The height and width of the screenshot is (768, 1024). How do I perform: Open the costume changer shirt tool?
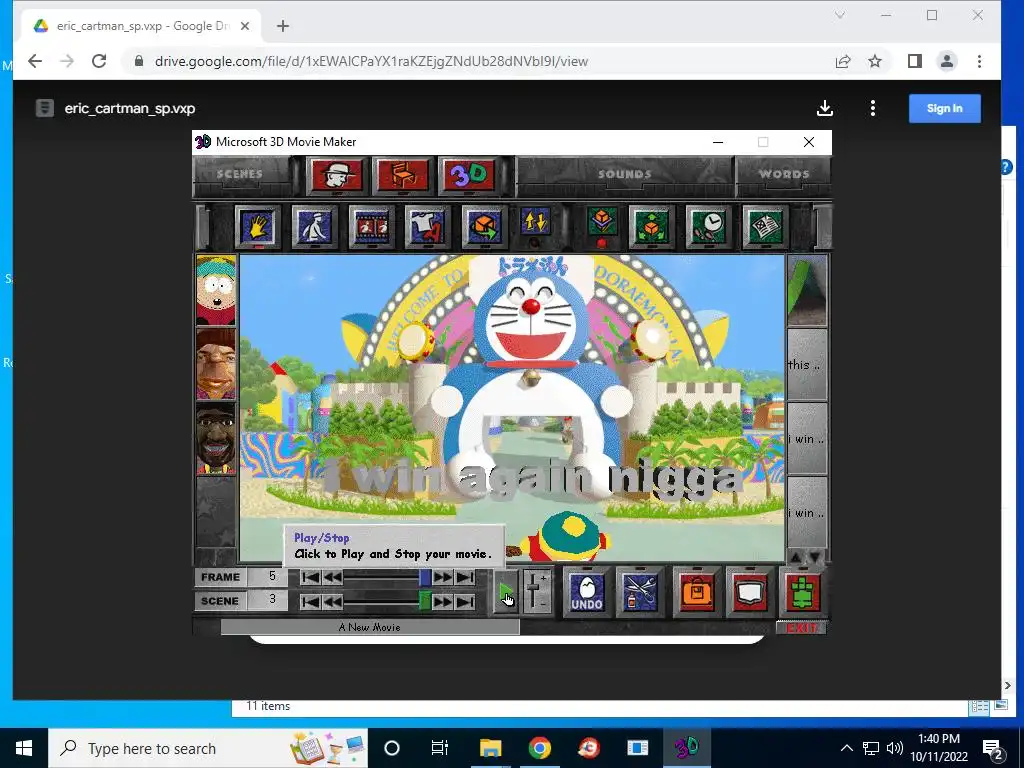(427, 227)
